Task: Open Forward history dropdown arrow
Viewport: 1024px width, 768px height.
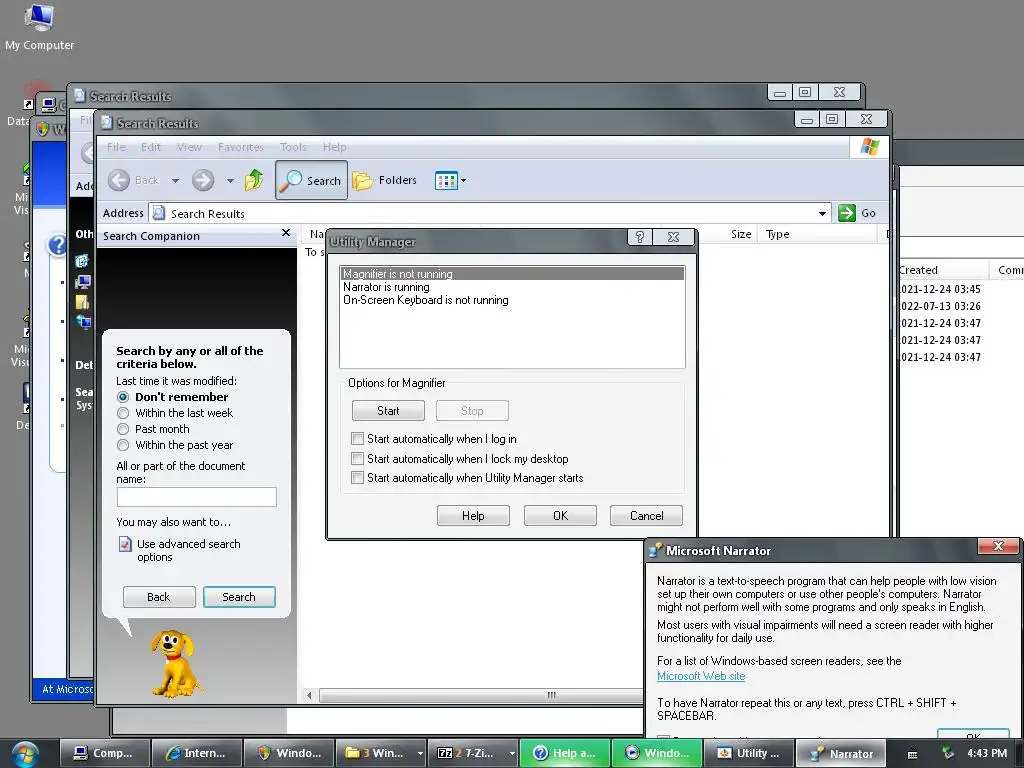Action: (x=230, y=180)
